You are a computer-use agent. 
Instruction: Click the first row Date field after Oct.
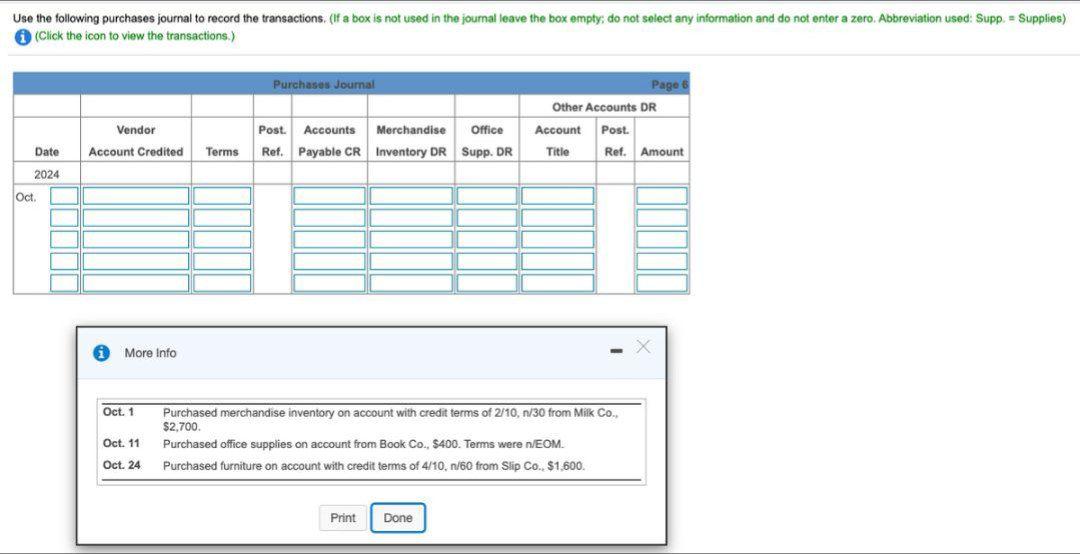pos(64,196)
